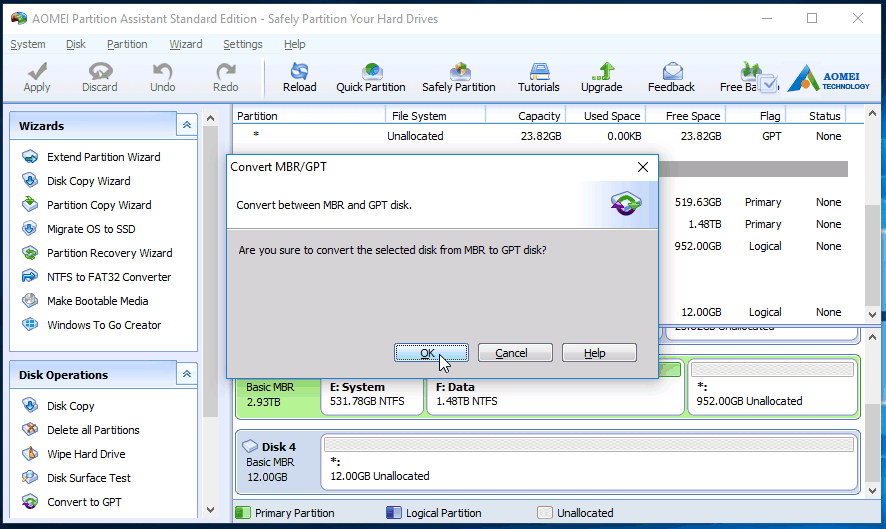Open the System menu

[x=28, y=44]
